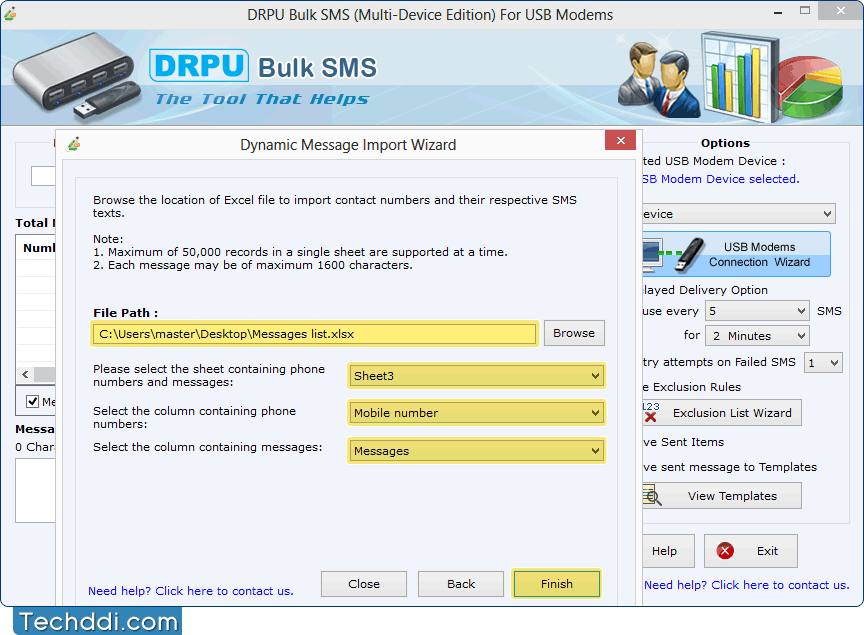Open the USB Modems Connection Wizard
This screenshot has width=864, height=635.
(736, 254)
